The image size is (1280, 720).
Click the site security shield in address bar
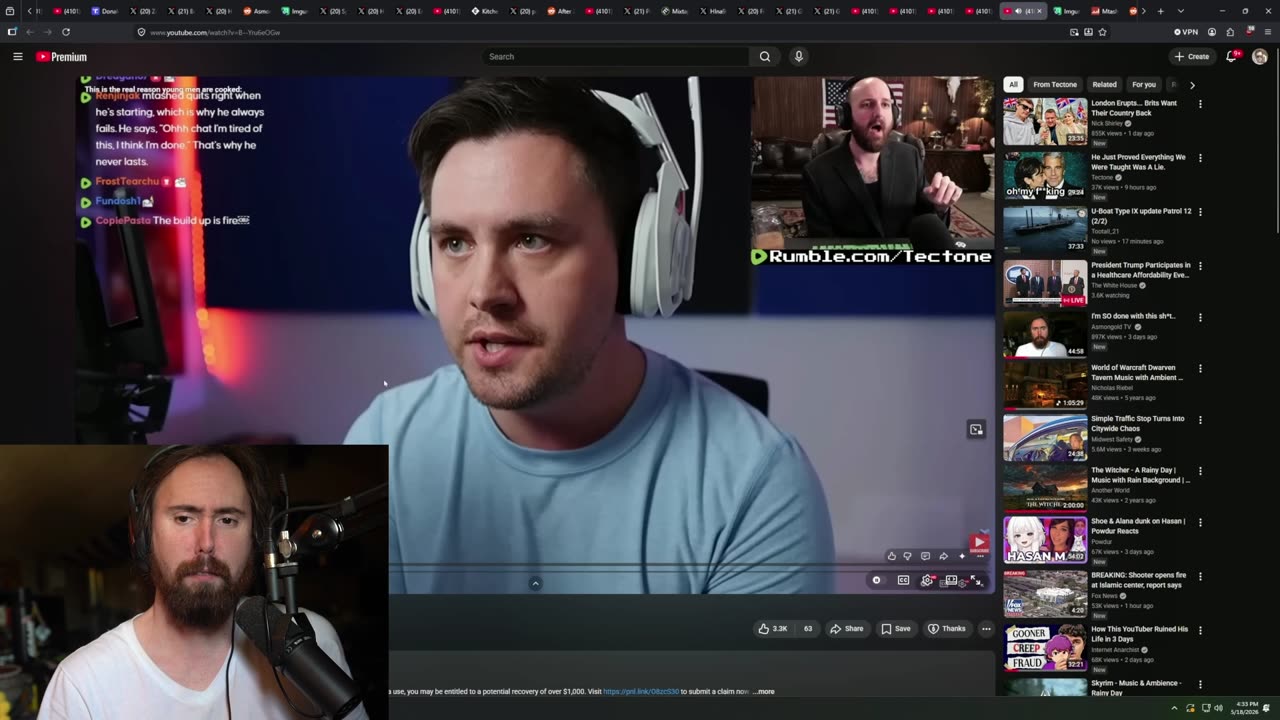[x=141, y=32]
